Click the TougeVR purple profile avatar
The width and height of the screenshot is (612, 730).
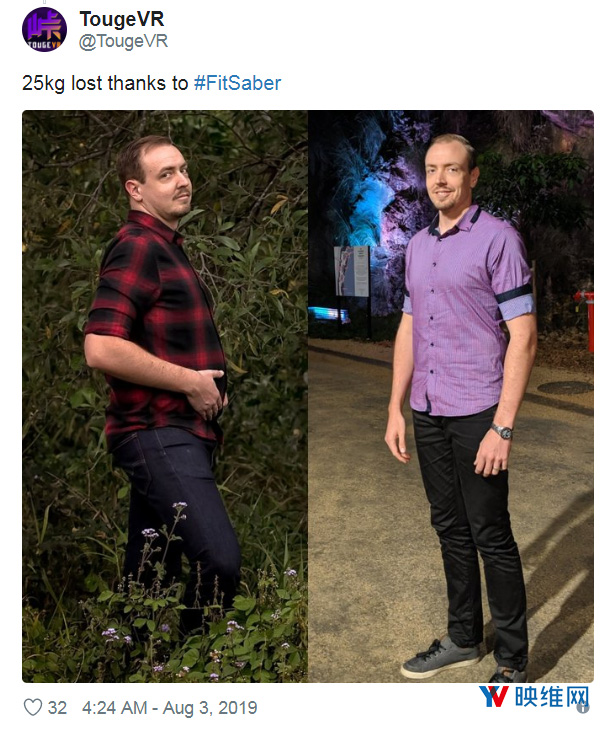(45, 29)
